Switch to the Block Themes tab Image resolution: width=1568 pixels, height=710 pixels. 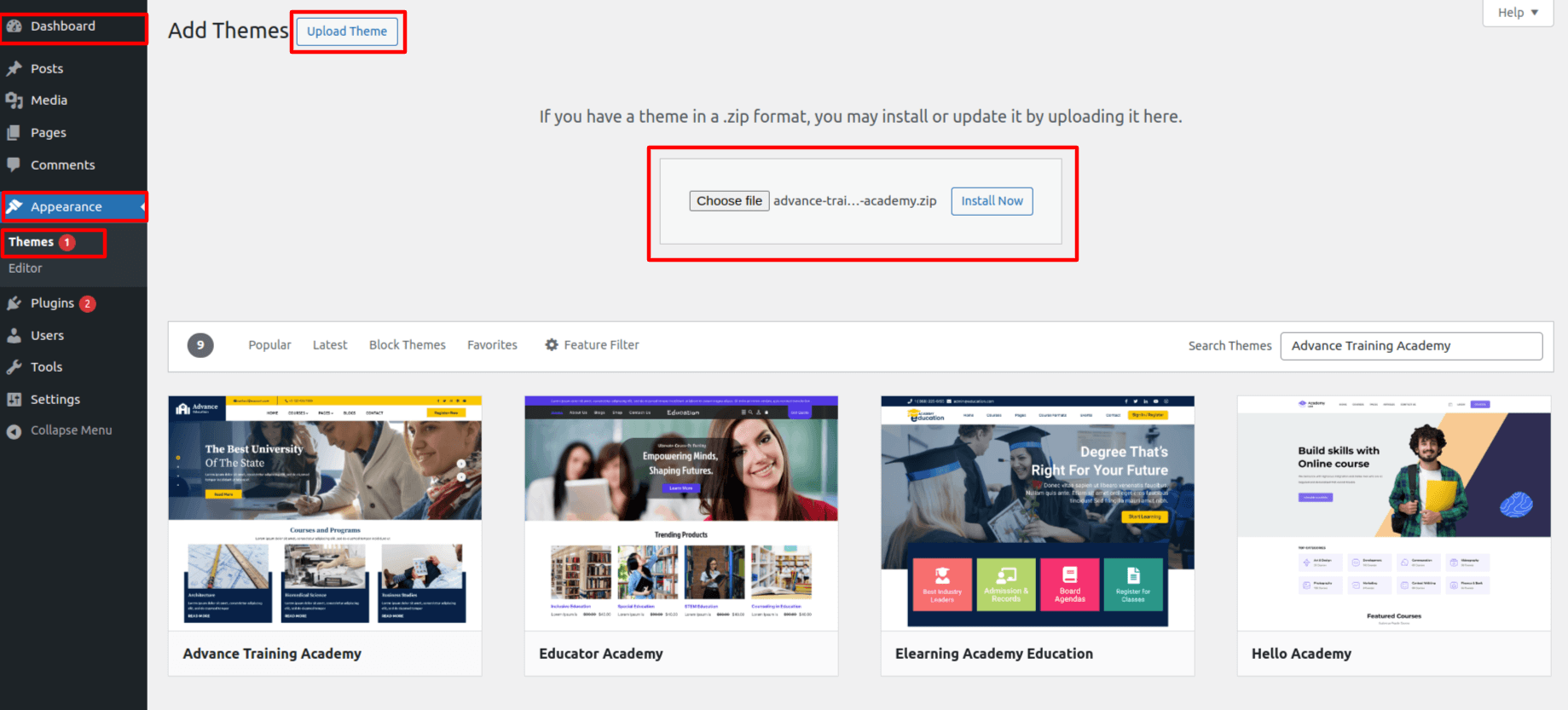(x=407, y=345)
